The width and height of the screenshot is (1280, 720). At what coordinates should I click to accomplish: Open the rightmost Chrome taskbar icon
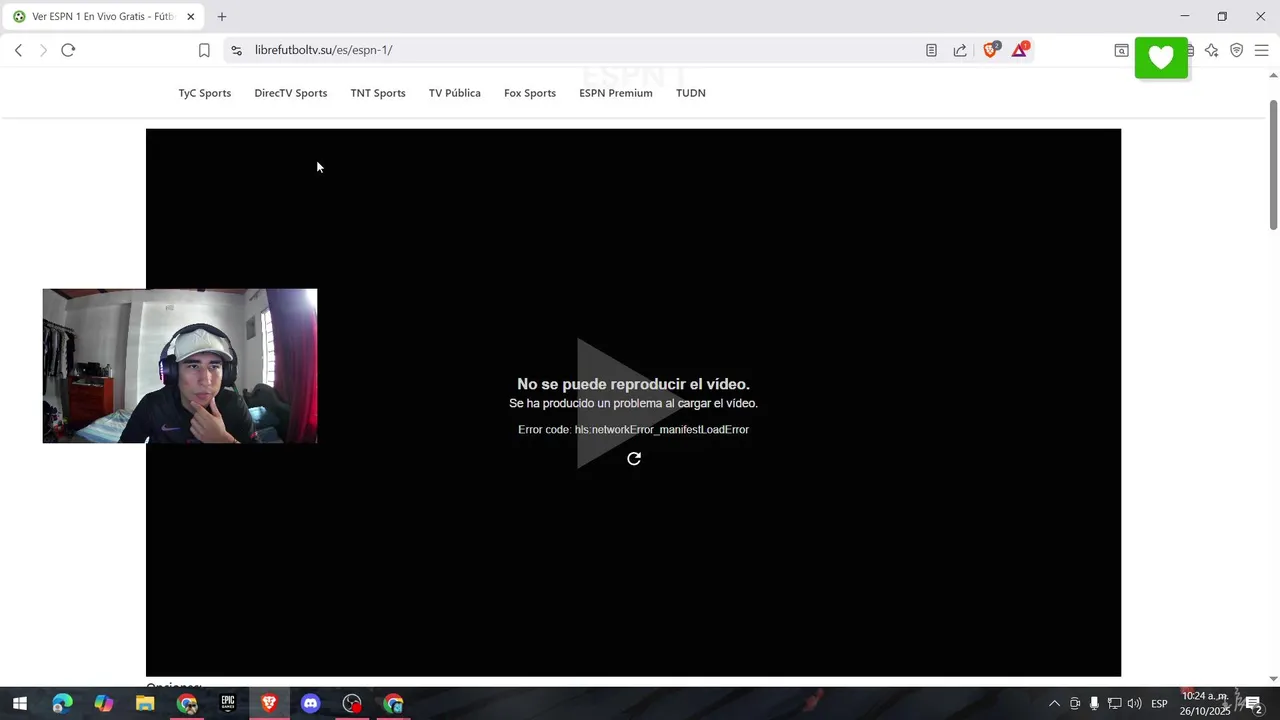point(393,704)
